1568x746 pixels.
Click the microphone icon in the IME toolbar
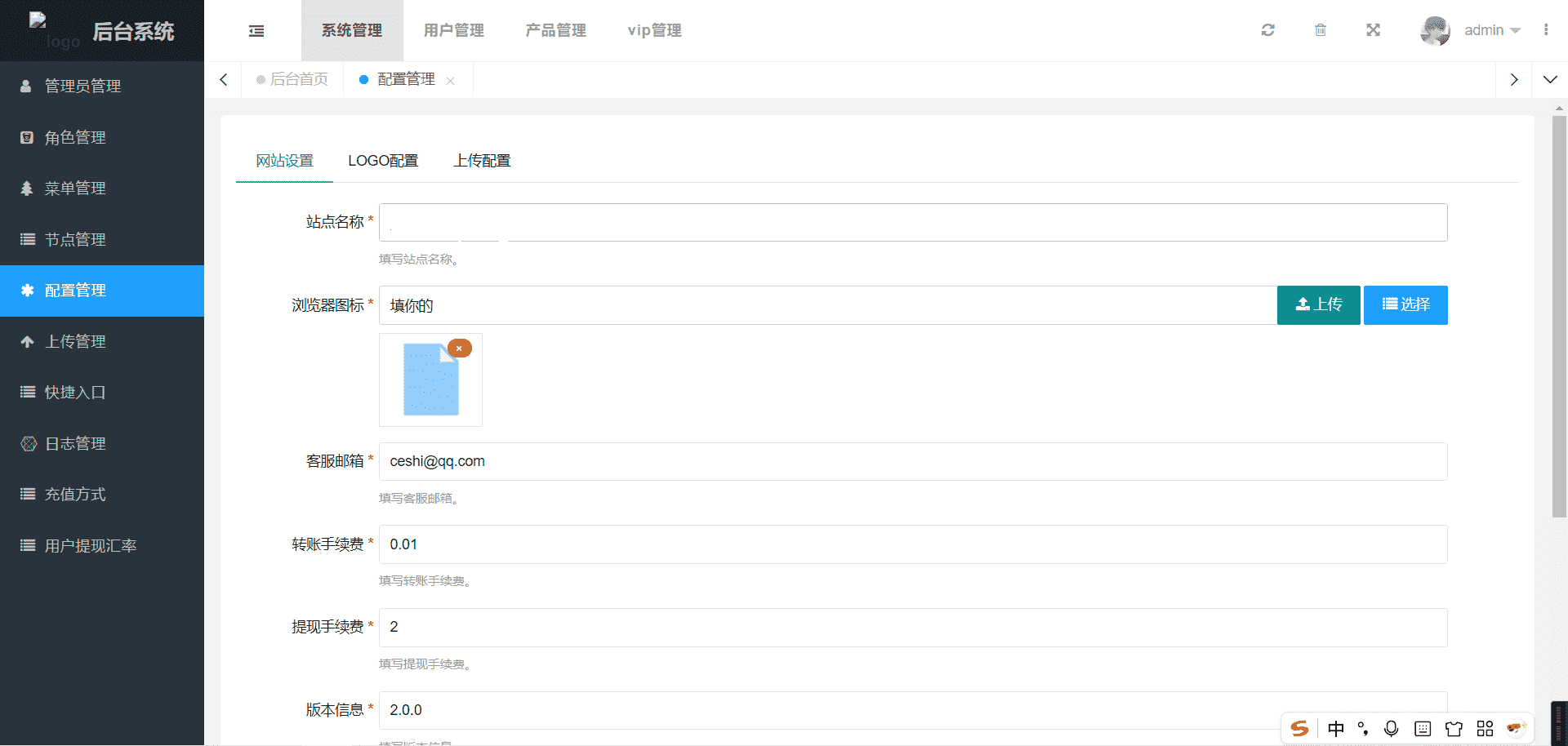pos(1392,728)
